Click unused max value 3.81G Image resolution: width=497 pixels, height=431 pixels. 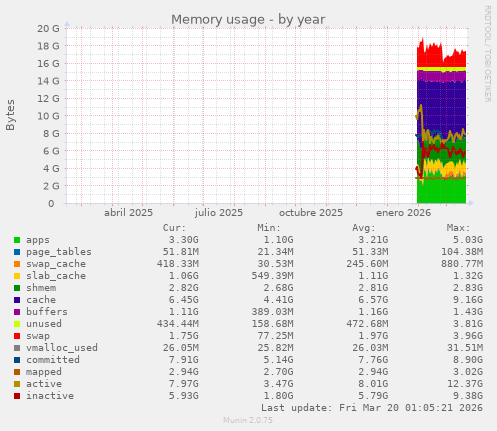tap(468, 324)
